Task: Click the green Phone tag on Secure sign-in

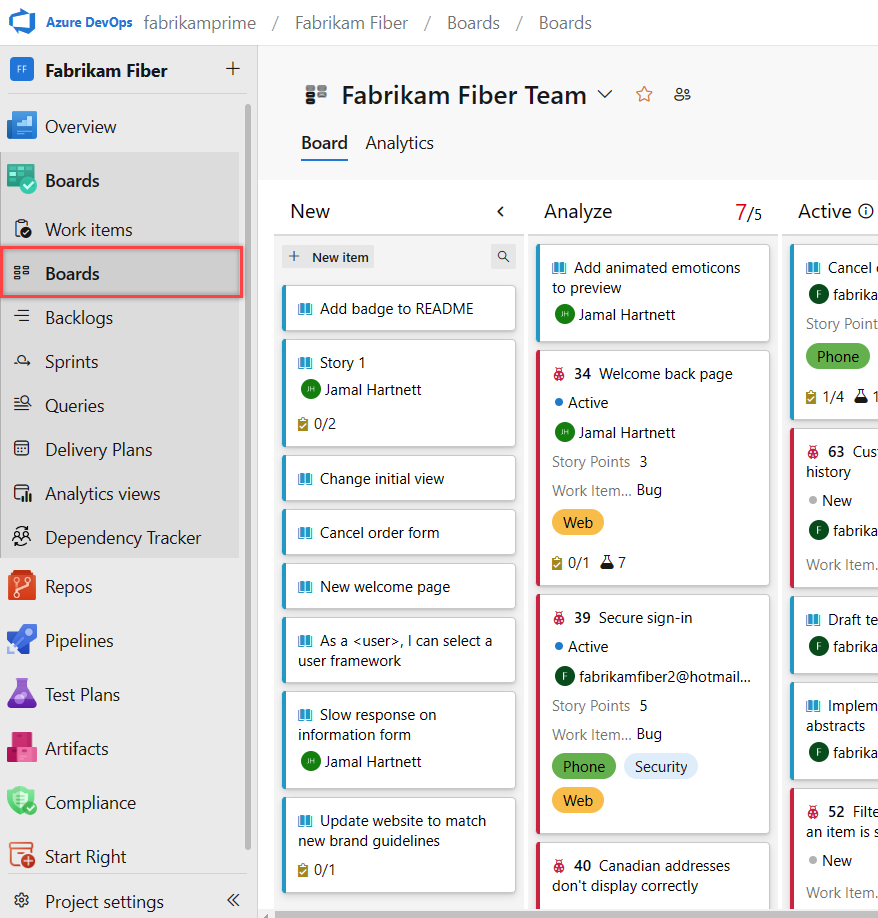Action: tap(583, 767)
